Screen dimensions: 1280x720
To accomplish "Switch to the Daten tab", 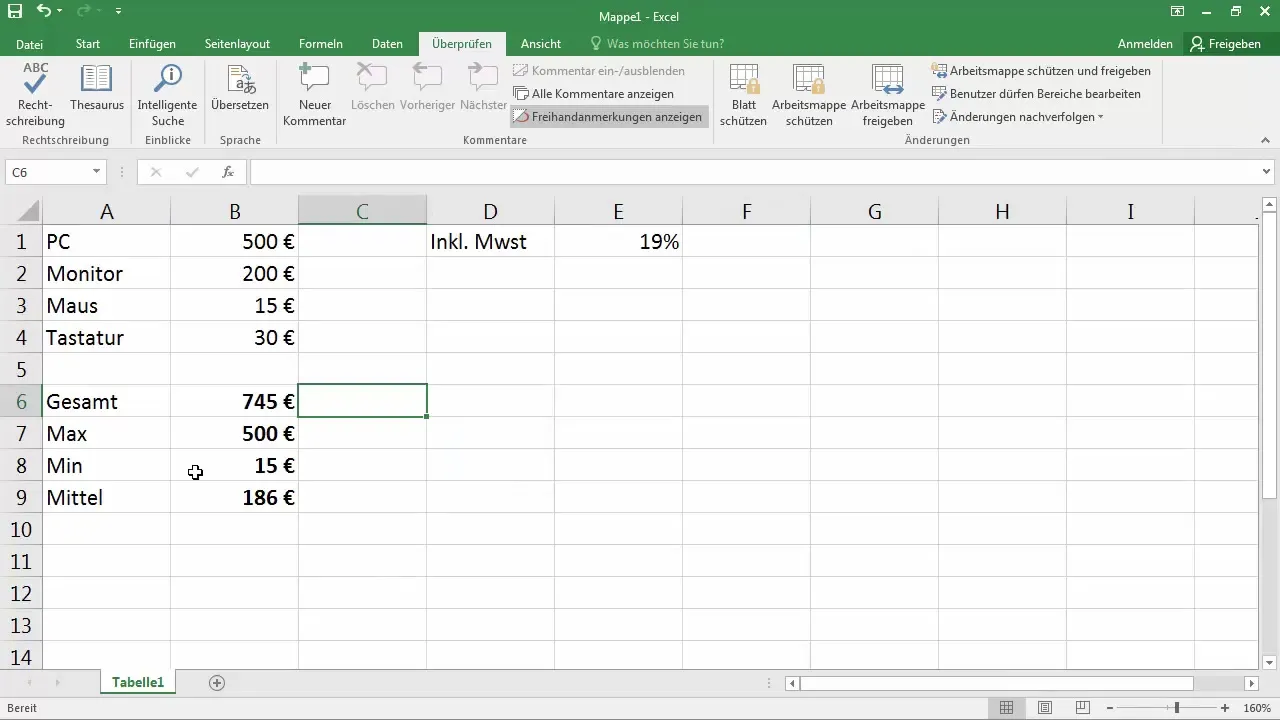I will pos(387,44).
